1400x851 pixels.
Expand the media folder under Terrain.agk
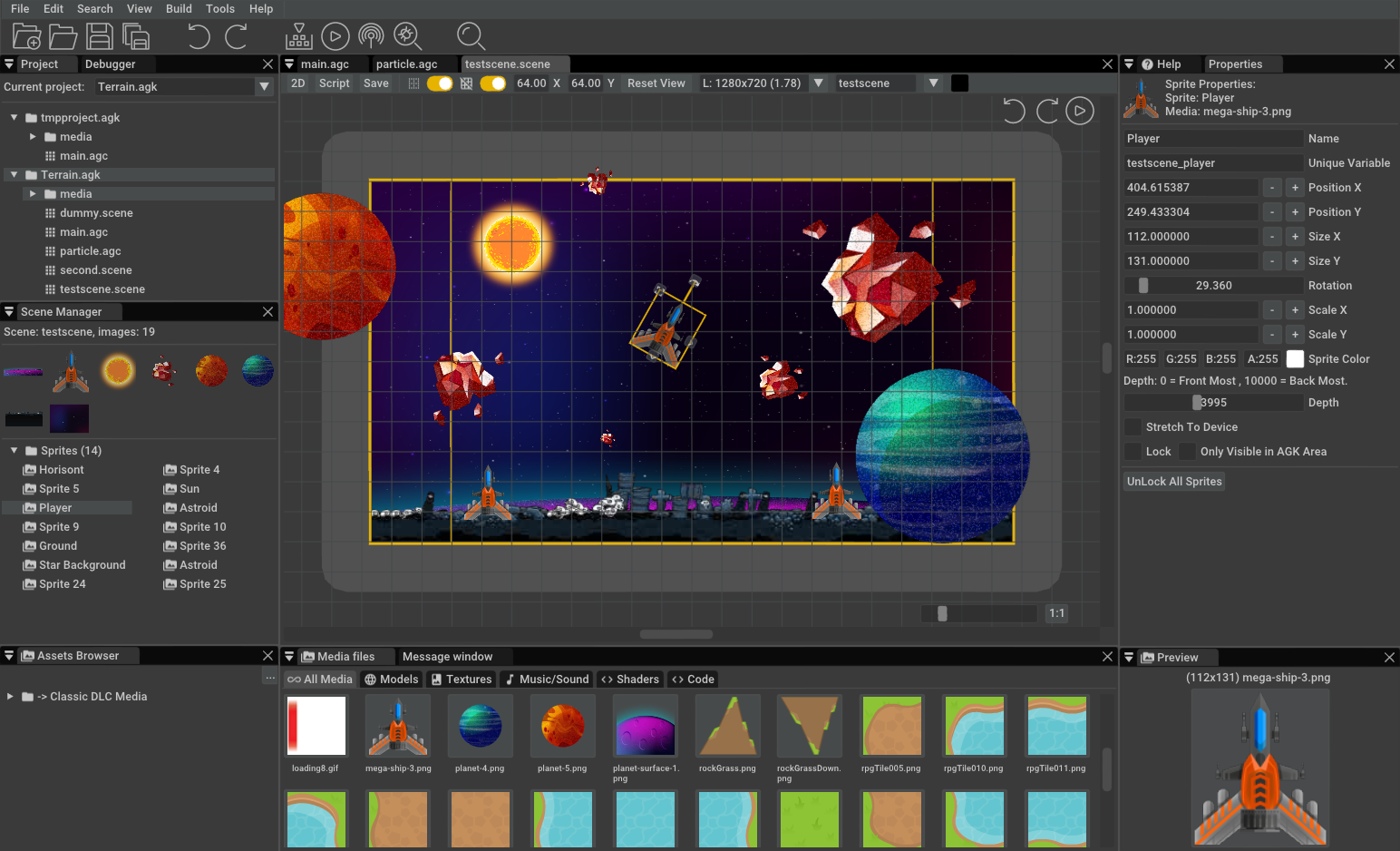(33, 194)
